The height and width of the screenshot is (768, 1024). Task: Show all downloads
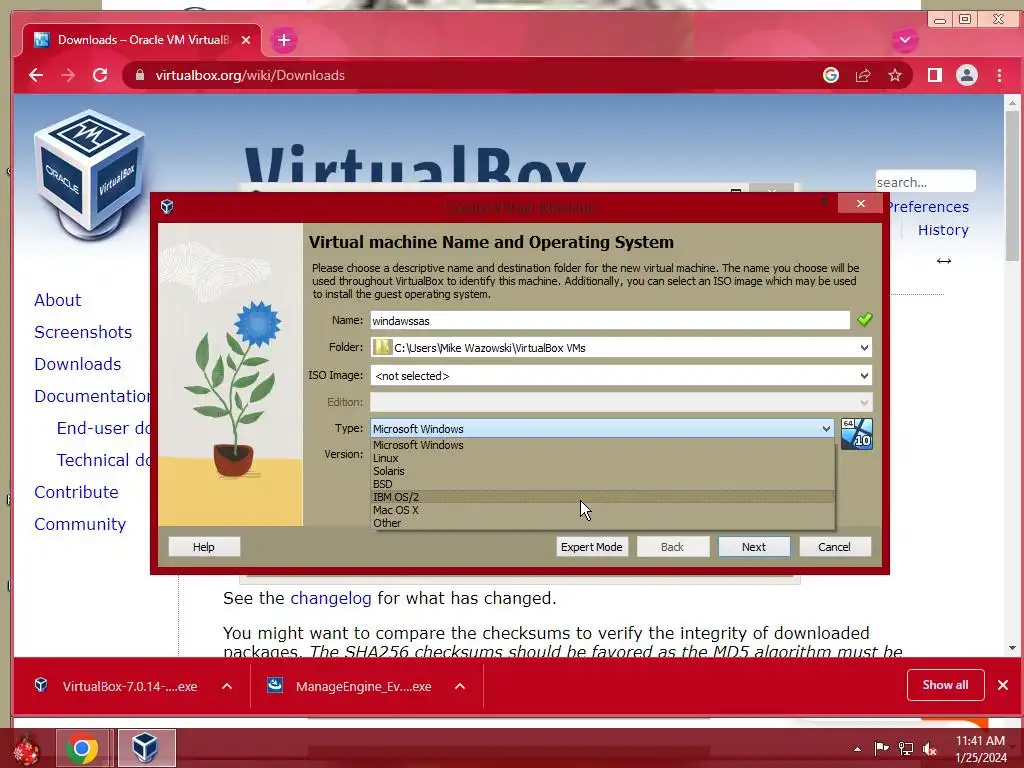point(945,684)
